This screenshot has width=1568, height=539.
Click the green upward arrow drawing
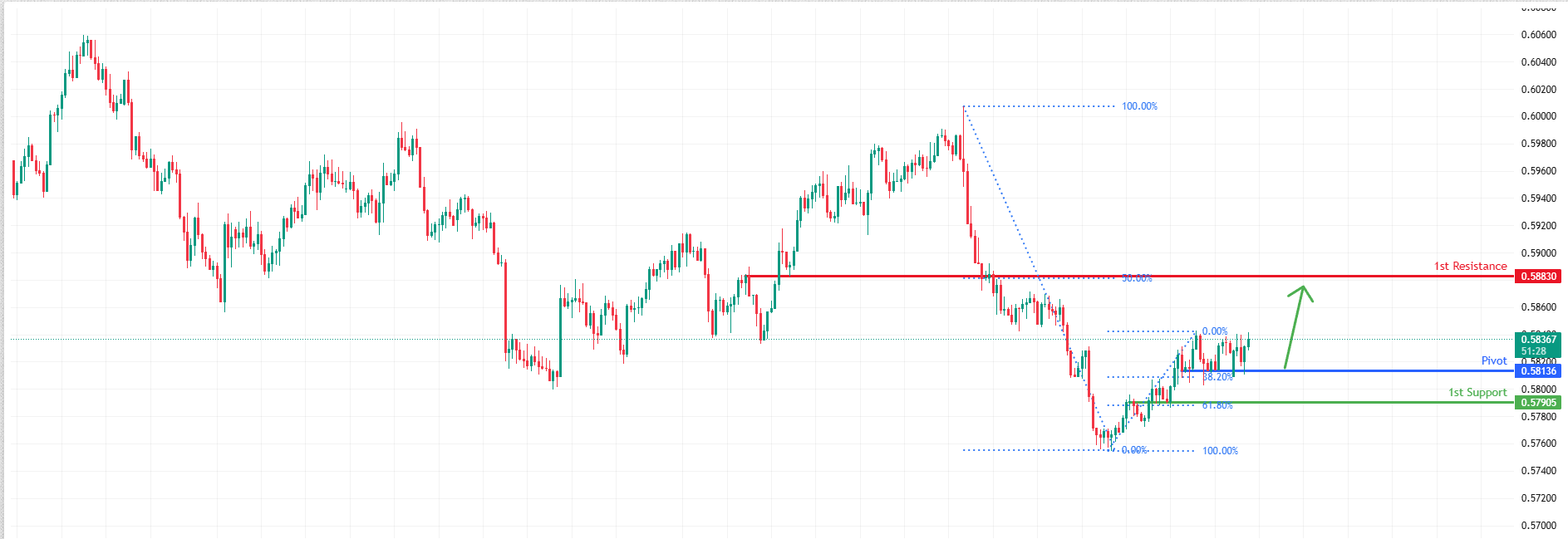pyautogui.click(x=1295, y=327)
